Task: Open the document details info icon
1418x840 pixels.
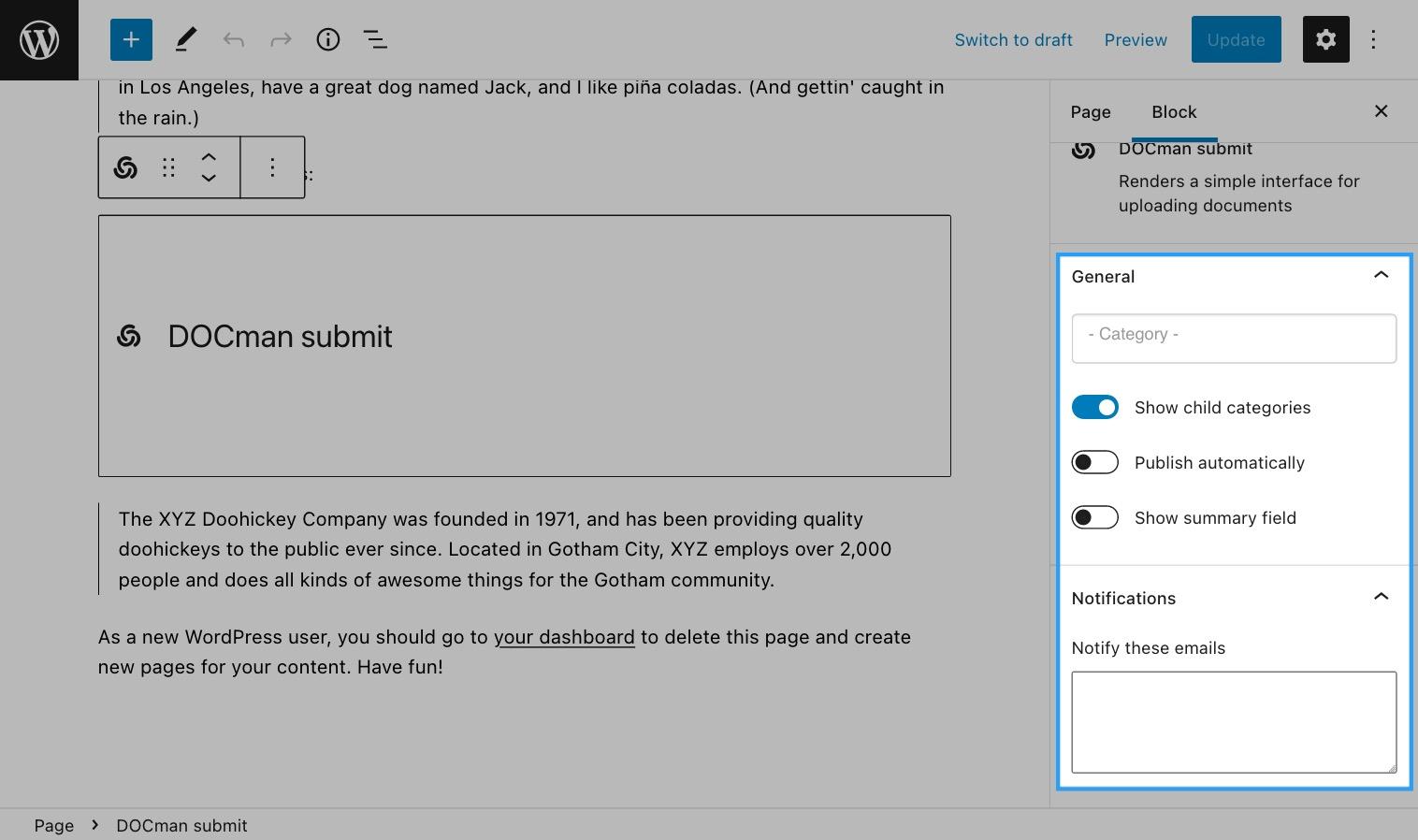Action: click(x=328, y=39)
